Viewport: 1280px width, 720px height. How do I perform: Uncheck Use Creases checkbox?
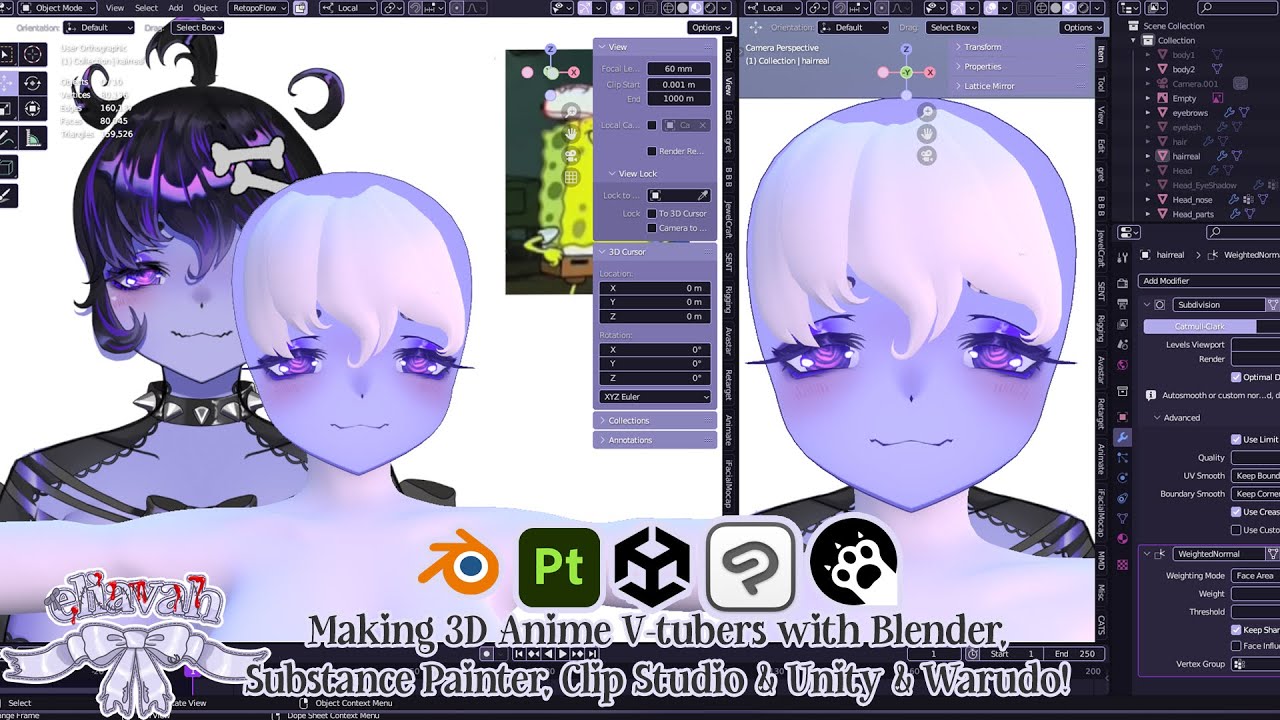(1237, 512)
